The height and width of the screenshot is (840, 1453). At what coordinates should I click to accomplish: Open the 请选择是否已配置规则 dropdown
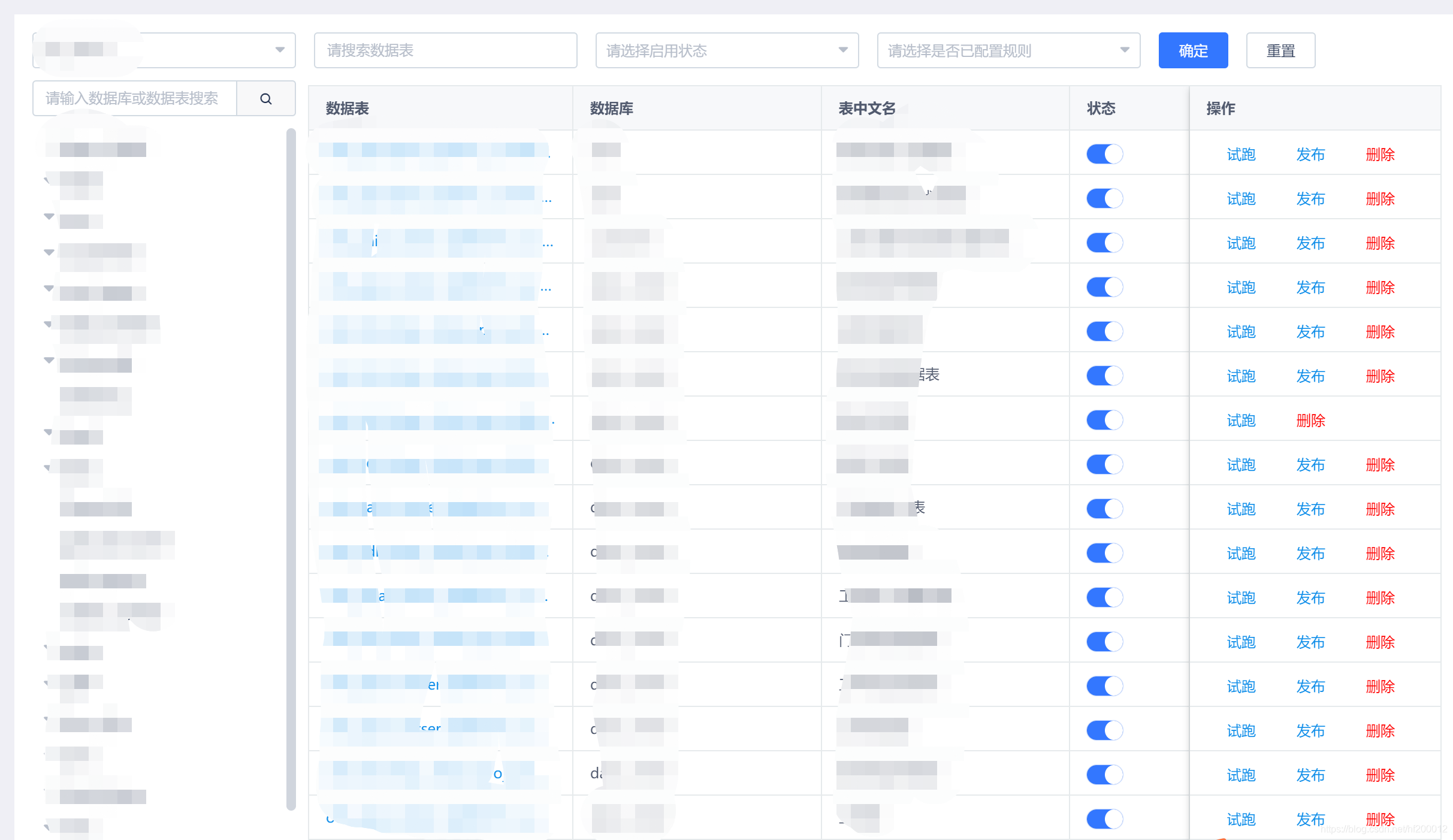point(1008,50)
